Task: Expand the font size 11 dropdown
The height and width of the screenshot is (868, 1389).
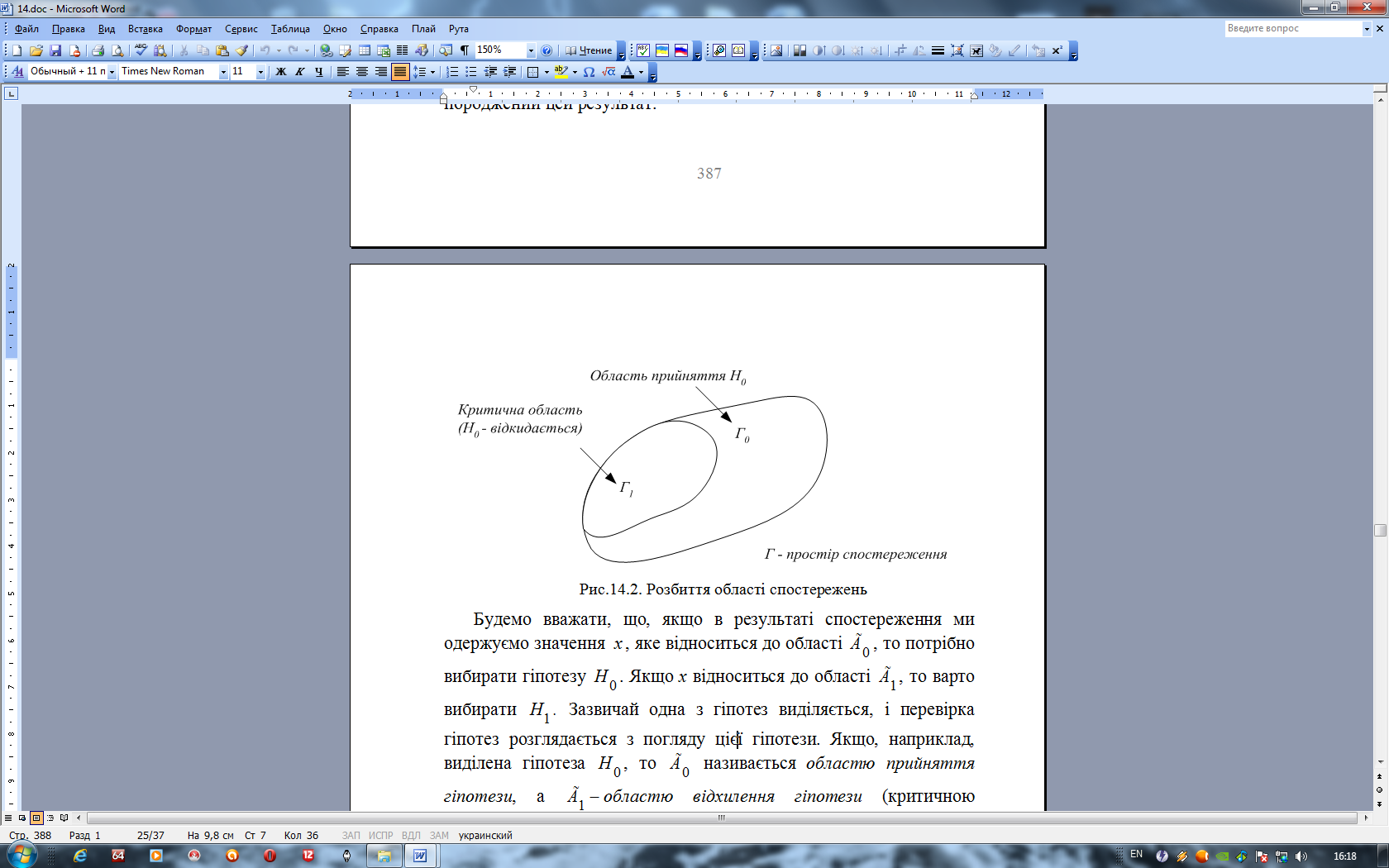Action: [x=260, y=72]
